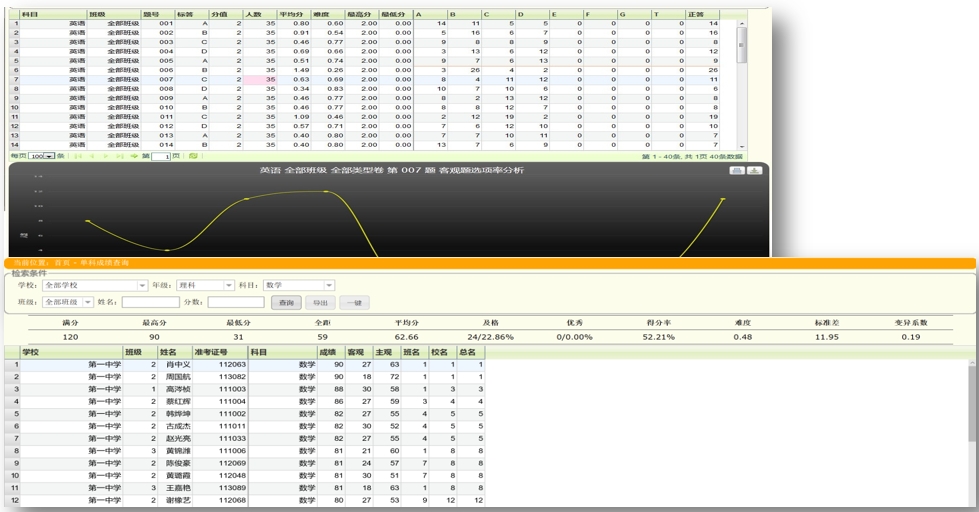Viewport: 979px width, 512px height.
Task: Sort by 正答 column header in item table
Action: [x=702, y=14]
